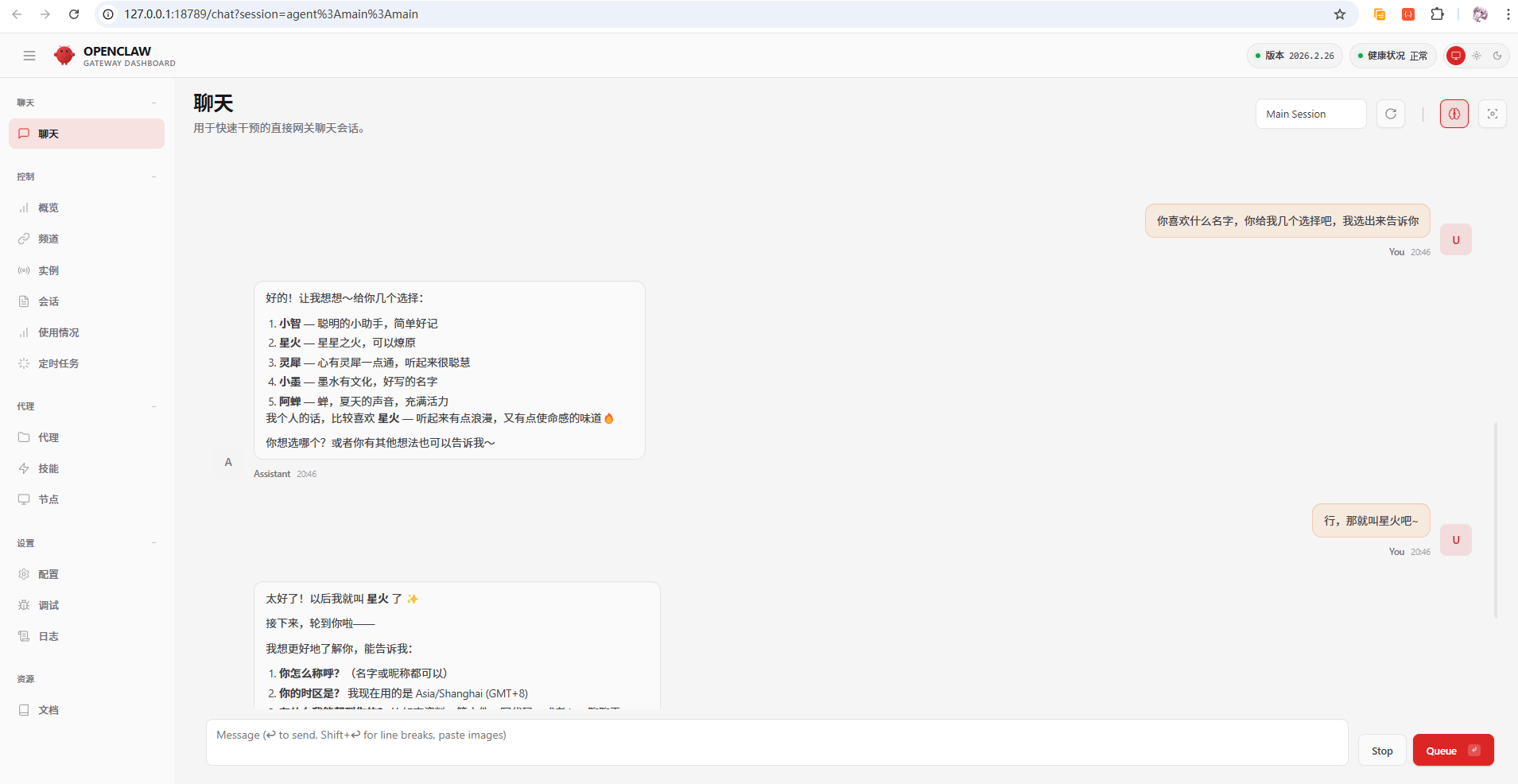Open the 频道 channels page
Viewport: 1518px width, 784px height.
point(48,239)
